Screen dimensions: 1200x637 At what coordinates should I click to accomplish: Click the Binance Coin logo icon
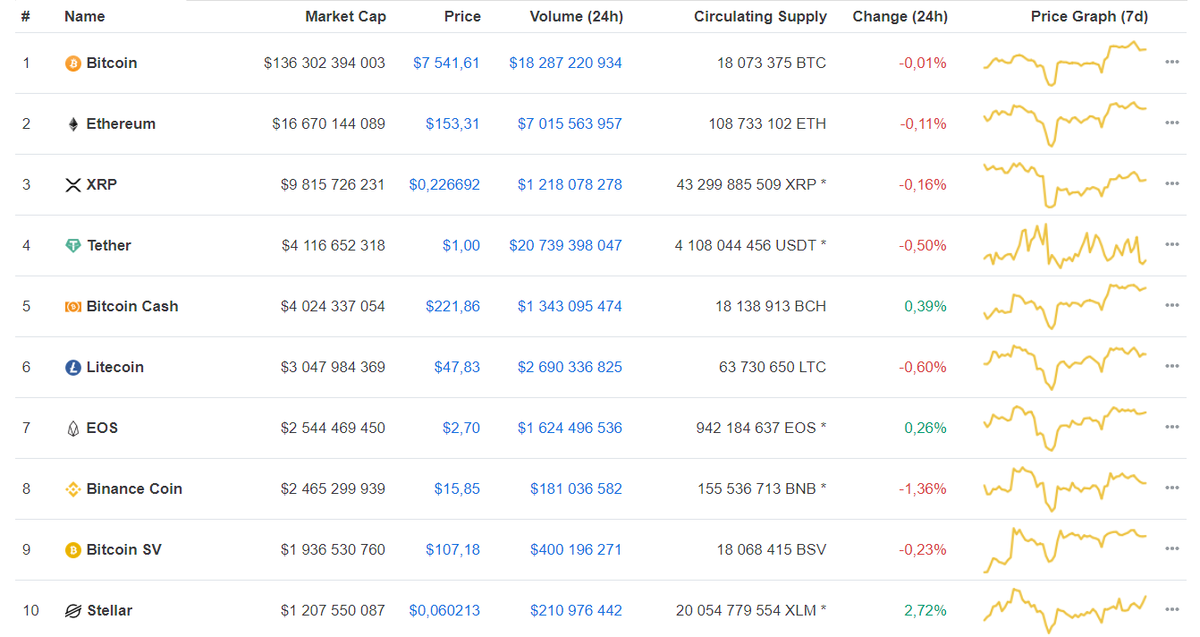72,489
